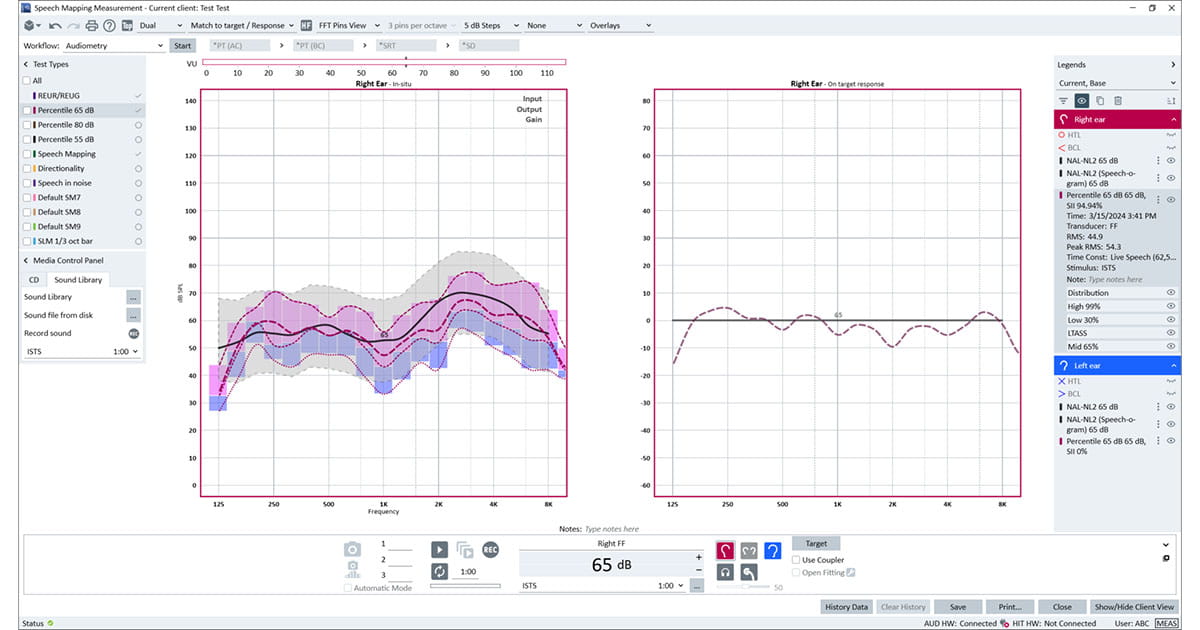Enable the Use Coupler checkbox

point(796,559)
